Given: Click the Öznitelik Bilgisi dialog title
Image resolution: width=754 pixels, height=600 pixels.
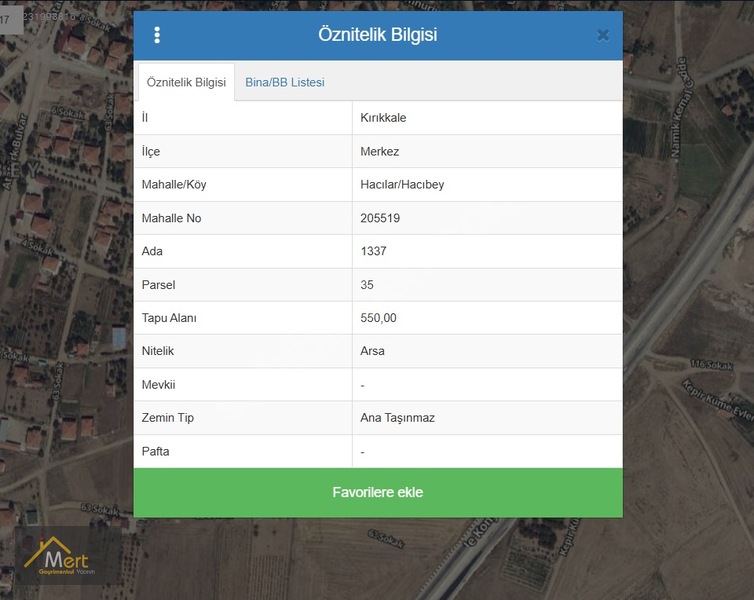Looking at the screenshot, I should tap(377, 35).
